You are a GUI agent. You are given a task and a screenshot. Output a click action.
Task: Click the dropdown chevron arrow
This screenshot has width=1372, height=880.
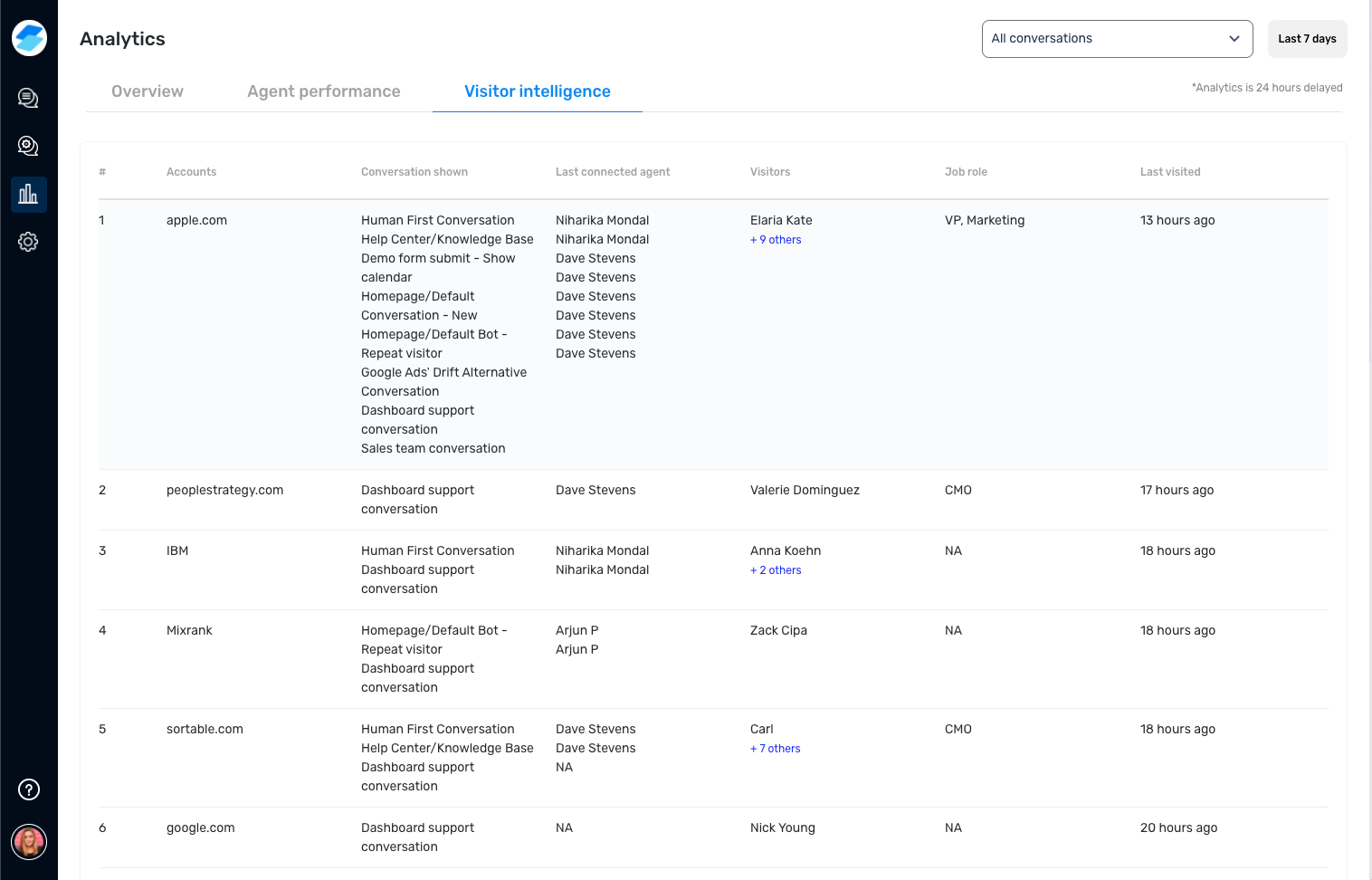(1234, 39)
